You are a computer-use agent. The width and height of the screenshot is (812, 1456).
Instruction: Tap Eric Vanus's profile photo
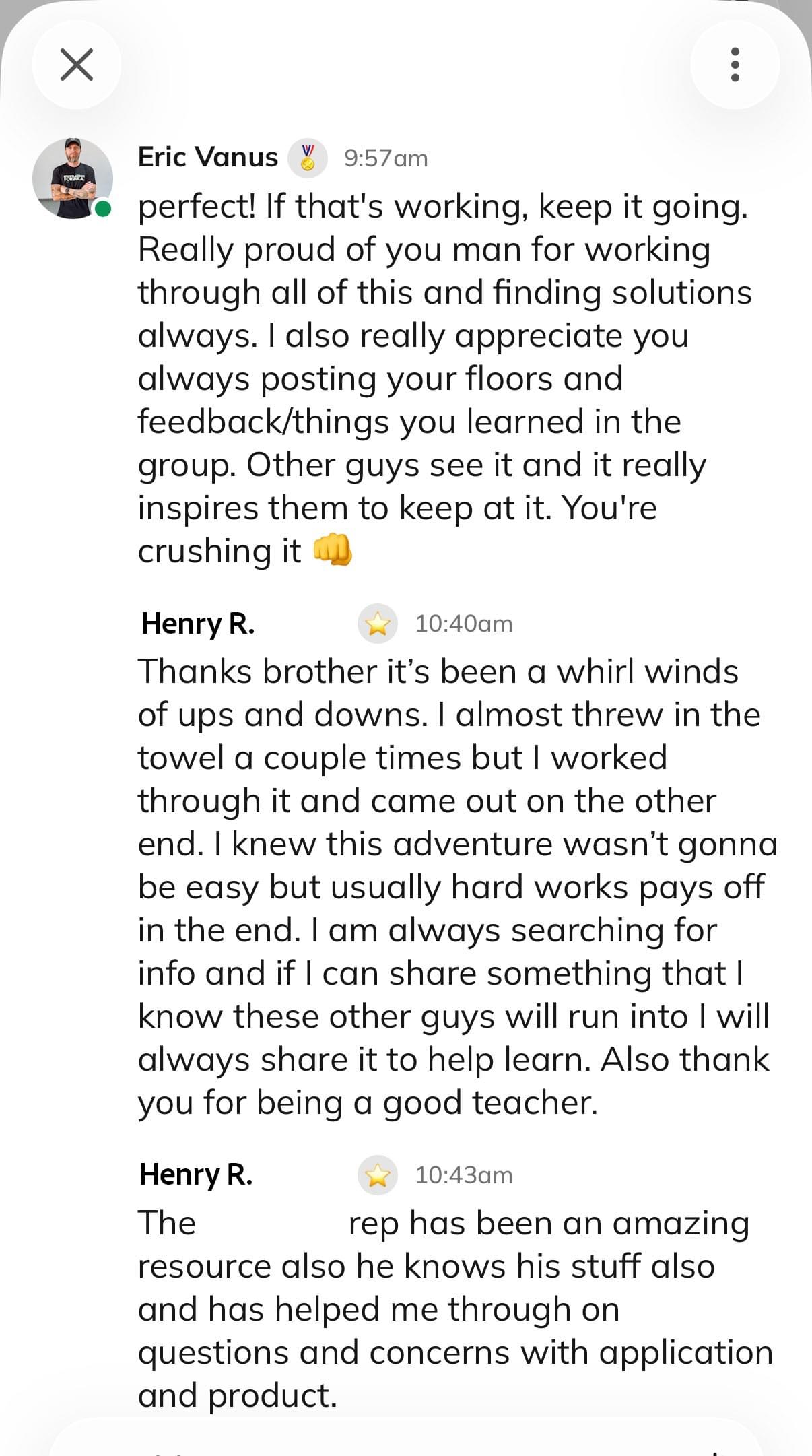click(x=73, y=178)
